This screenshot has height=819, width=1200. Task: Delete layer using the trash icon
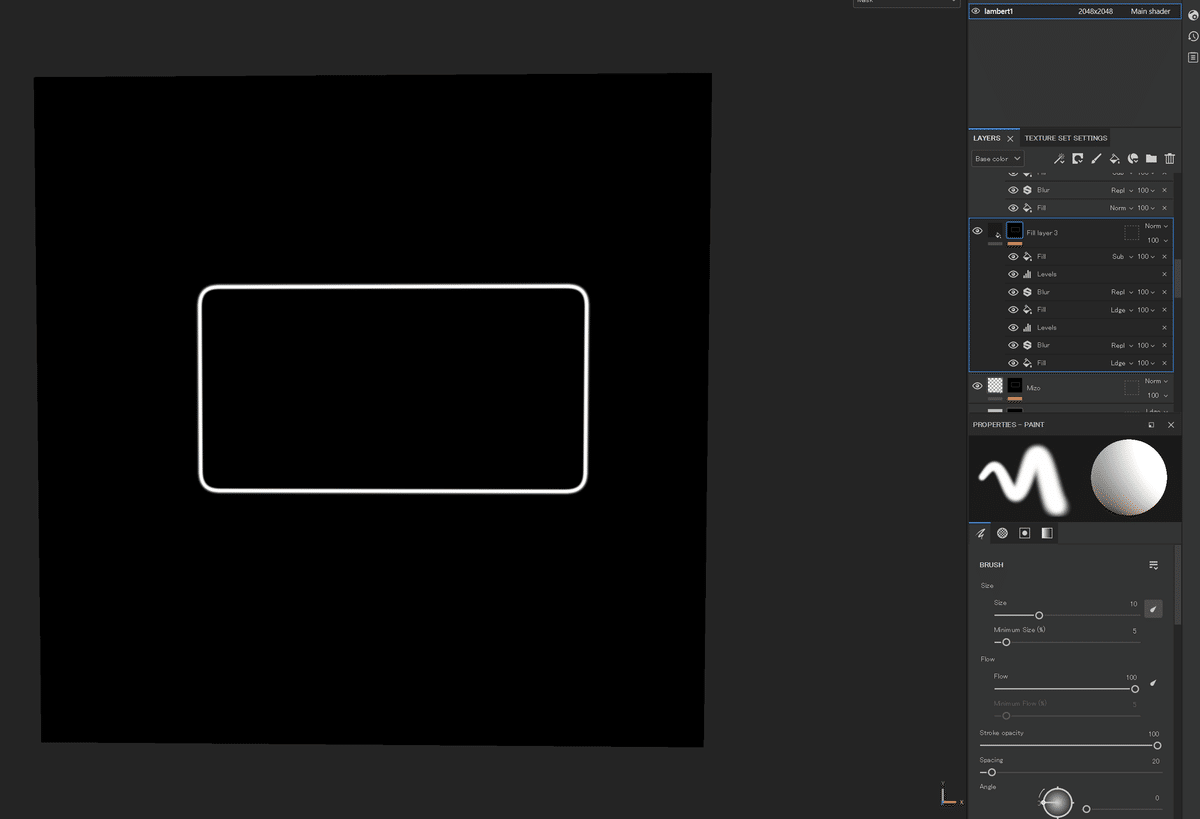coord(1170,158)
